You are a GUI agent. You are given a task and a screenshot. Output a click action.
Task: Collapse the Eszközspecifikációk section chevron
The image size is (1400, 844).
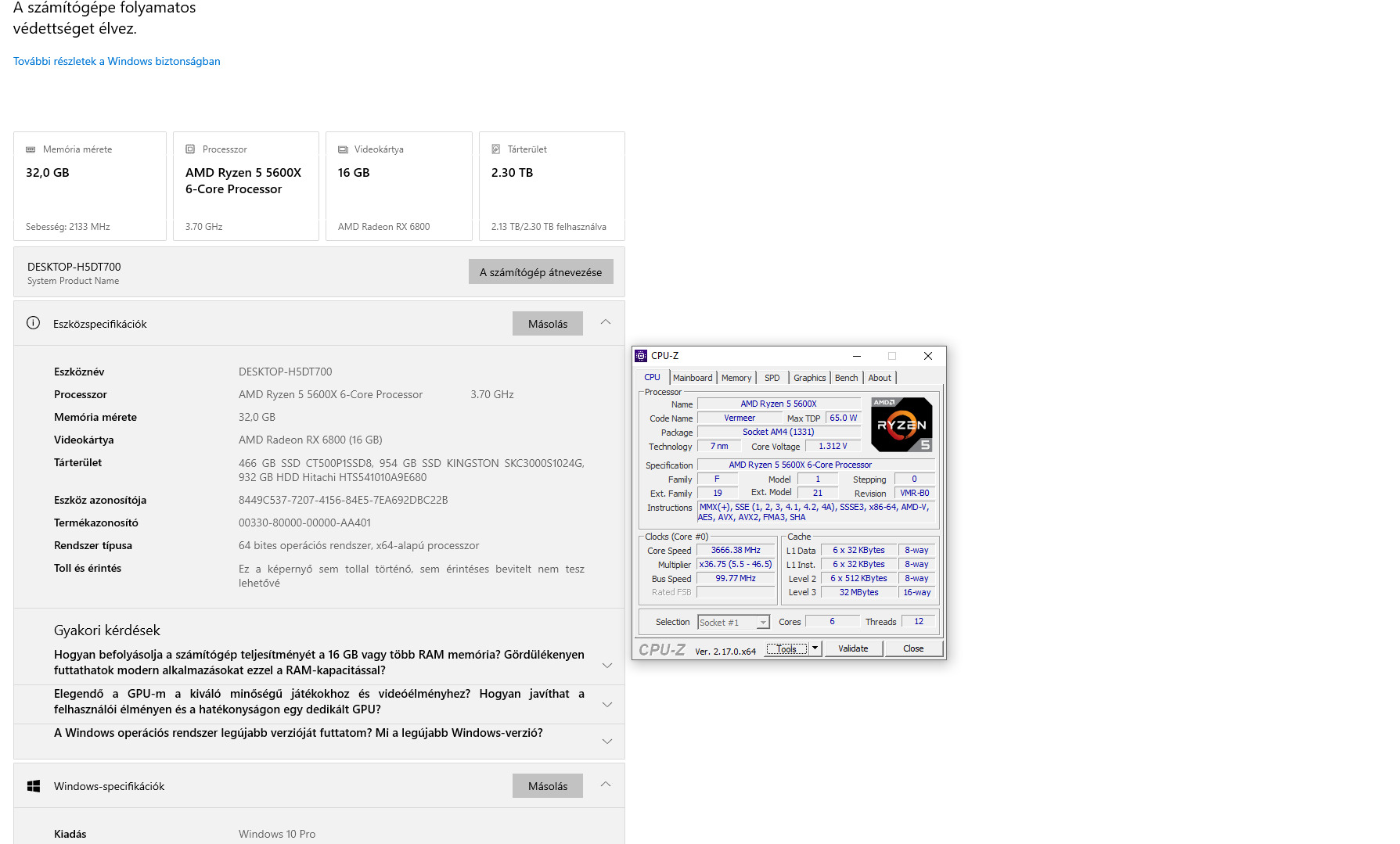[x=606, y=322]
